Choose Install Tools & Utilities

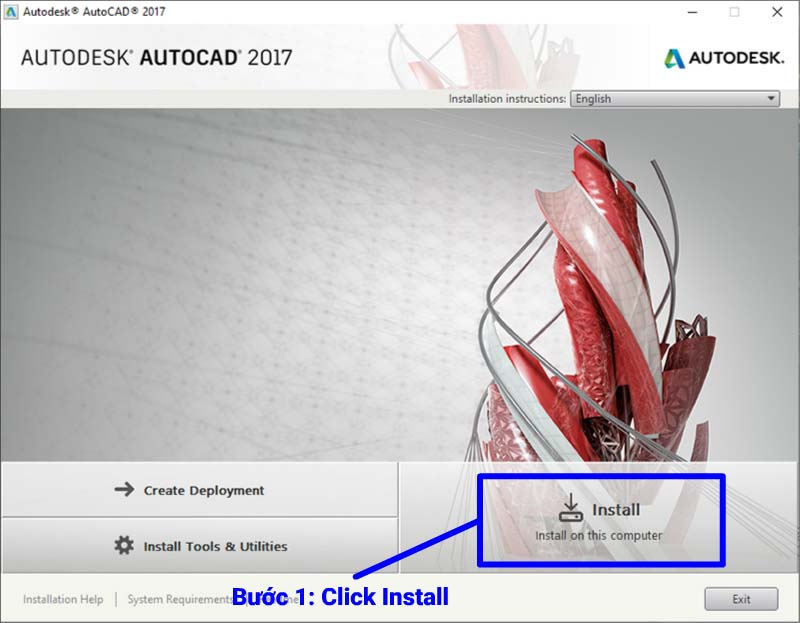[x=199, y=546]
